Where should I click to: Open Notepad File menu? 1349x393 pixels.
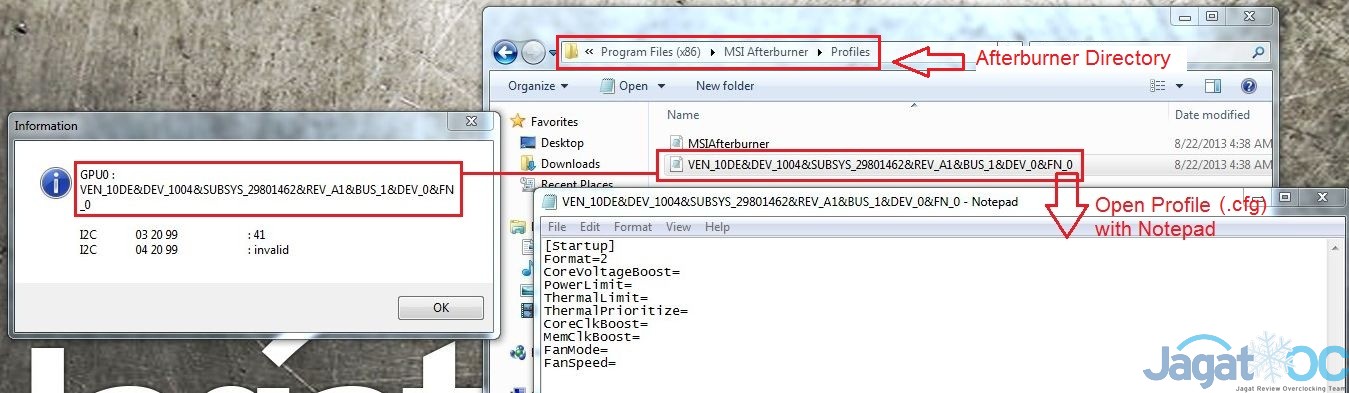pos(557,227)
